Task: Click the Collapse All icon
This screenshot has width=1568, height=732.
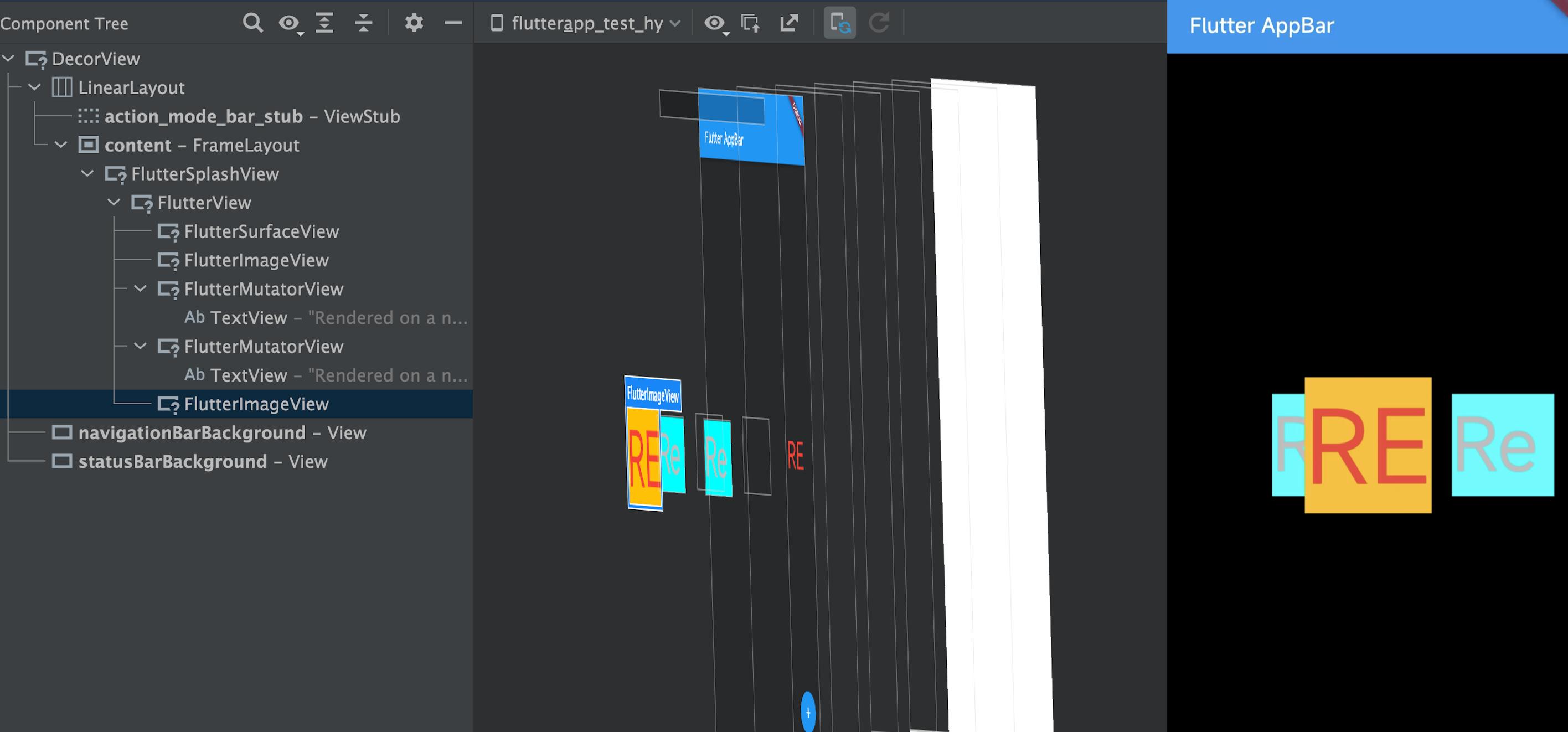Action: pyautogui.click(x=363, y=23)
